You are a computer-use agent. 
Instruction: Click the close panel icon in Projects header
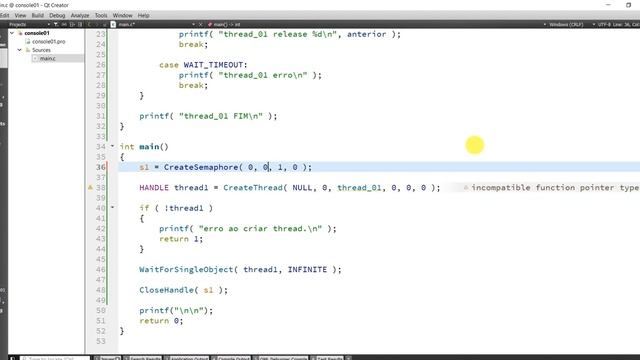80,24
